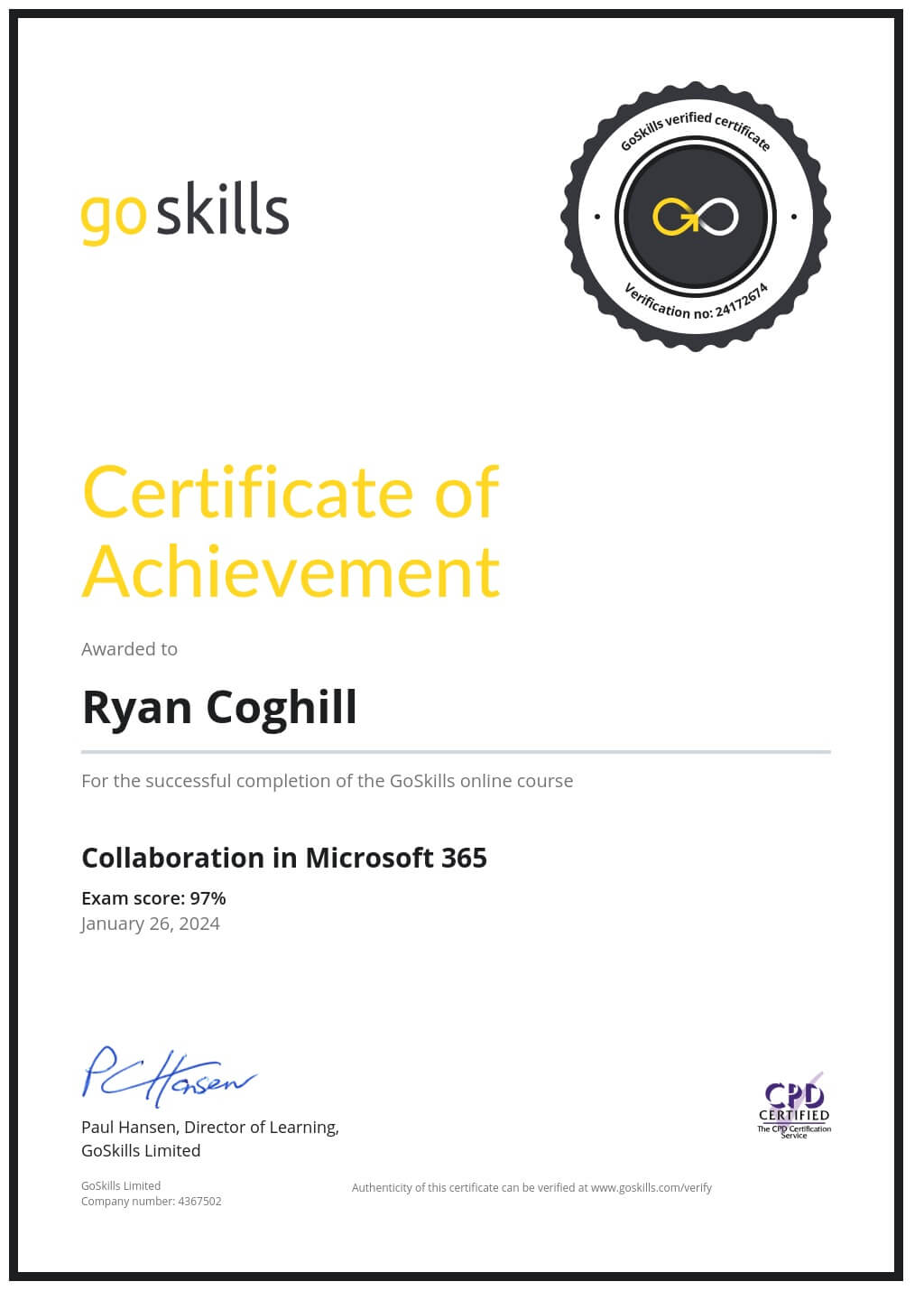Click the date January 26, 2024
Screen dimensions: 924x1291
coord(151,924)
